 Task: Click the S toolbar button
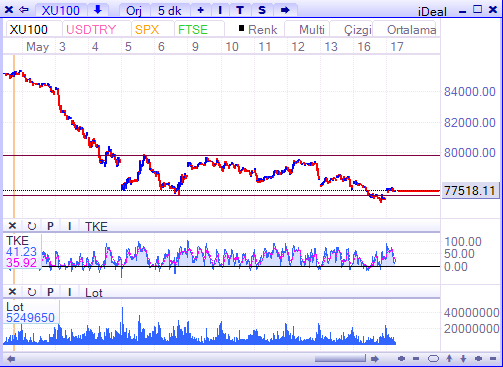point(262,10)
